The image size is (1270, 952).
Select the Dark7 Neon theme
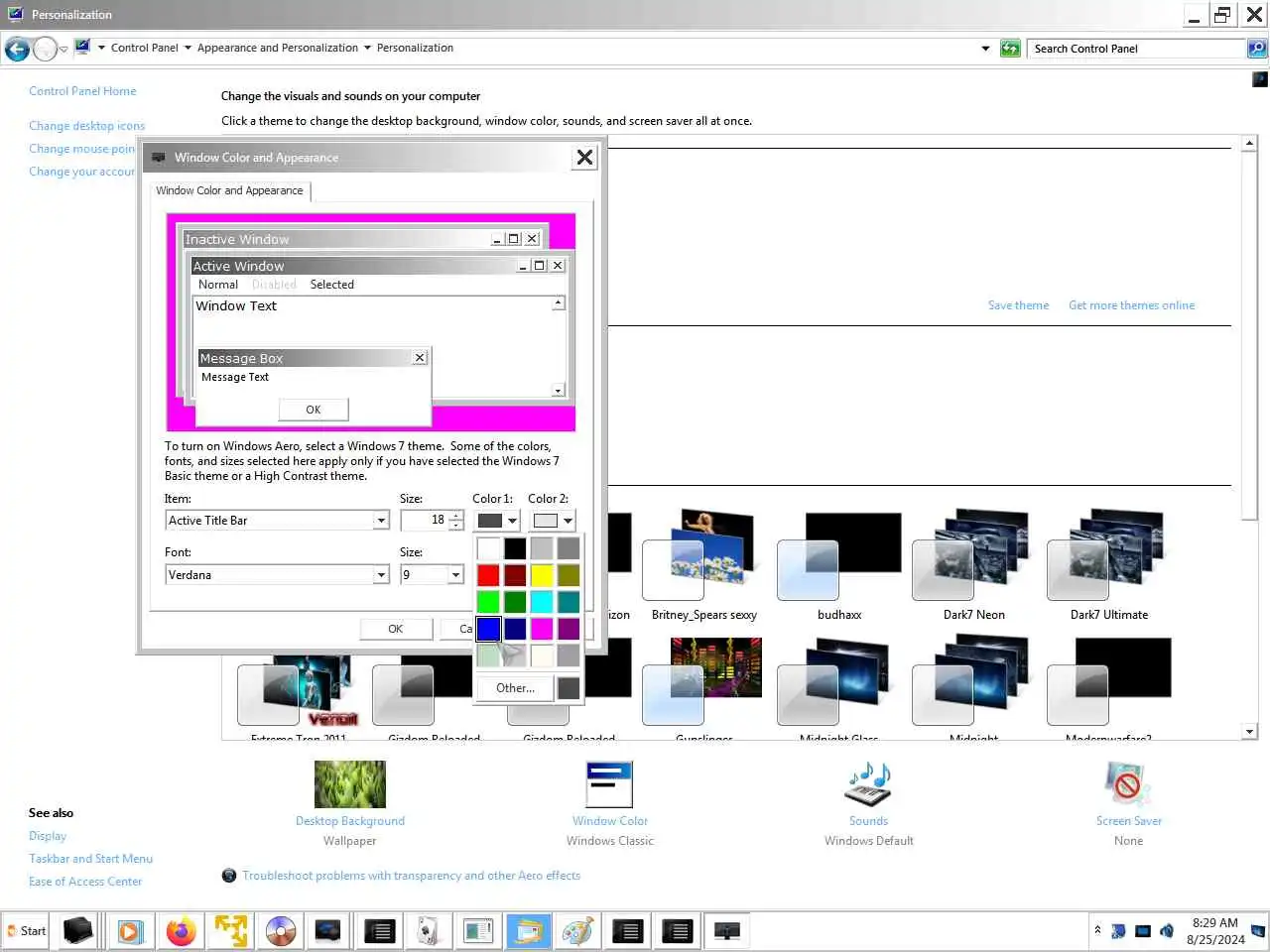[x=974, y=565]
